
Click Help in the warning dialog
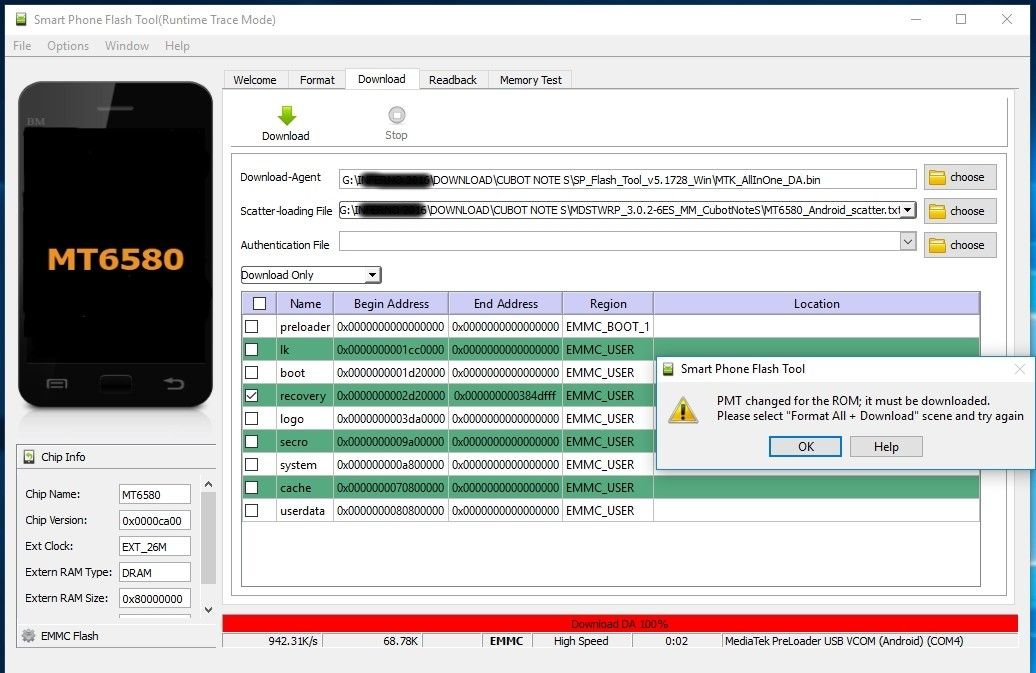pos(886,446)
